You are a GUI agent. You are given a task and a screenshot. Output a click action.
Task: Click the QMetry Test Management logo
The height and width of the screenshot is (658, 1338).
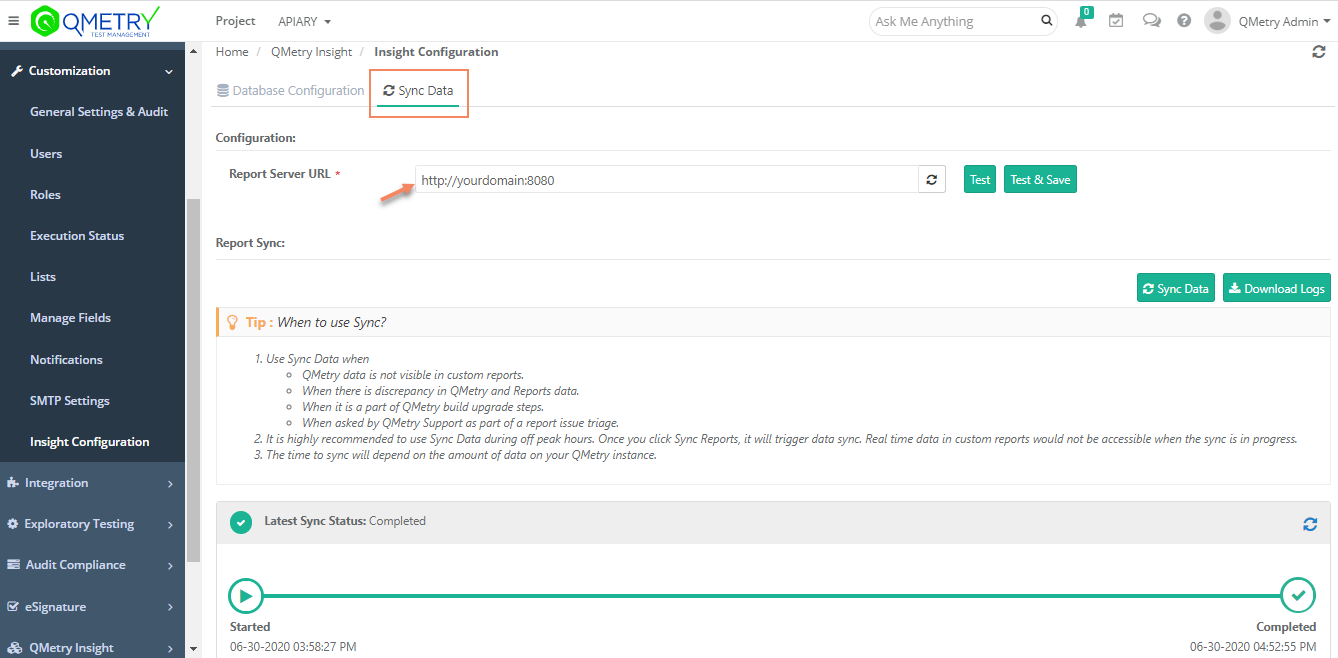pyautogui.click(x=95, y=20)
